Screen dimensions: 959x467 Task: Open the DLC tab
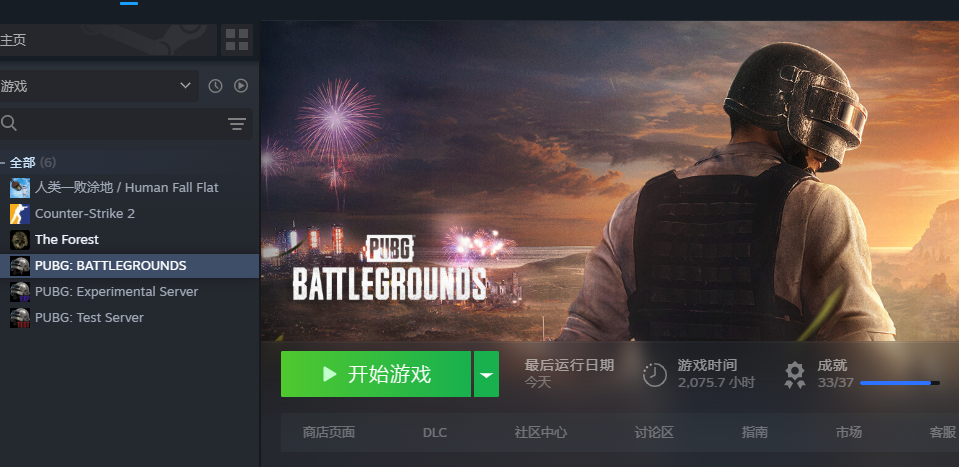coord(435,432)
